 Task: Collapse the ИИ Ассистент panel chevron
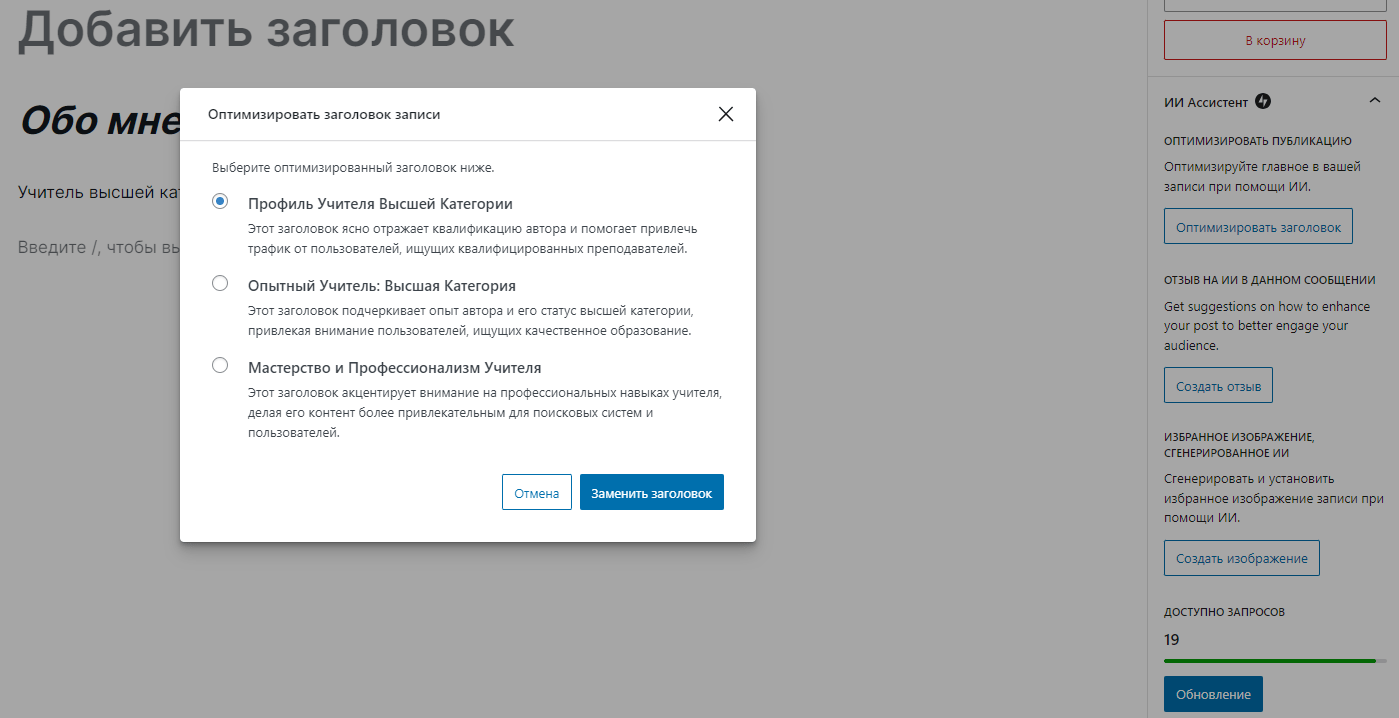click(x=1375, y=101)
